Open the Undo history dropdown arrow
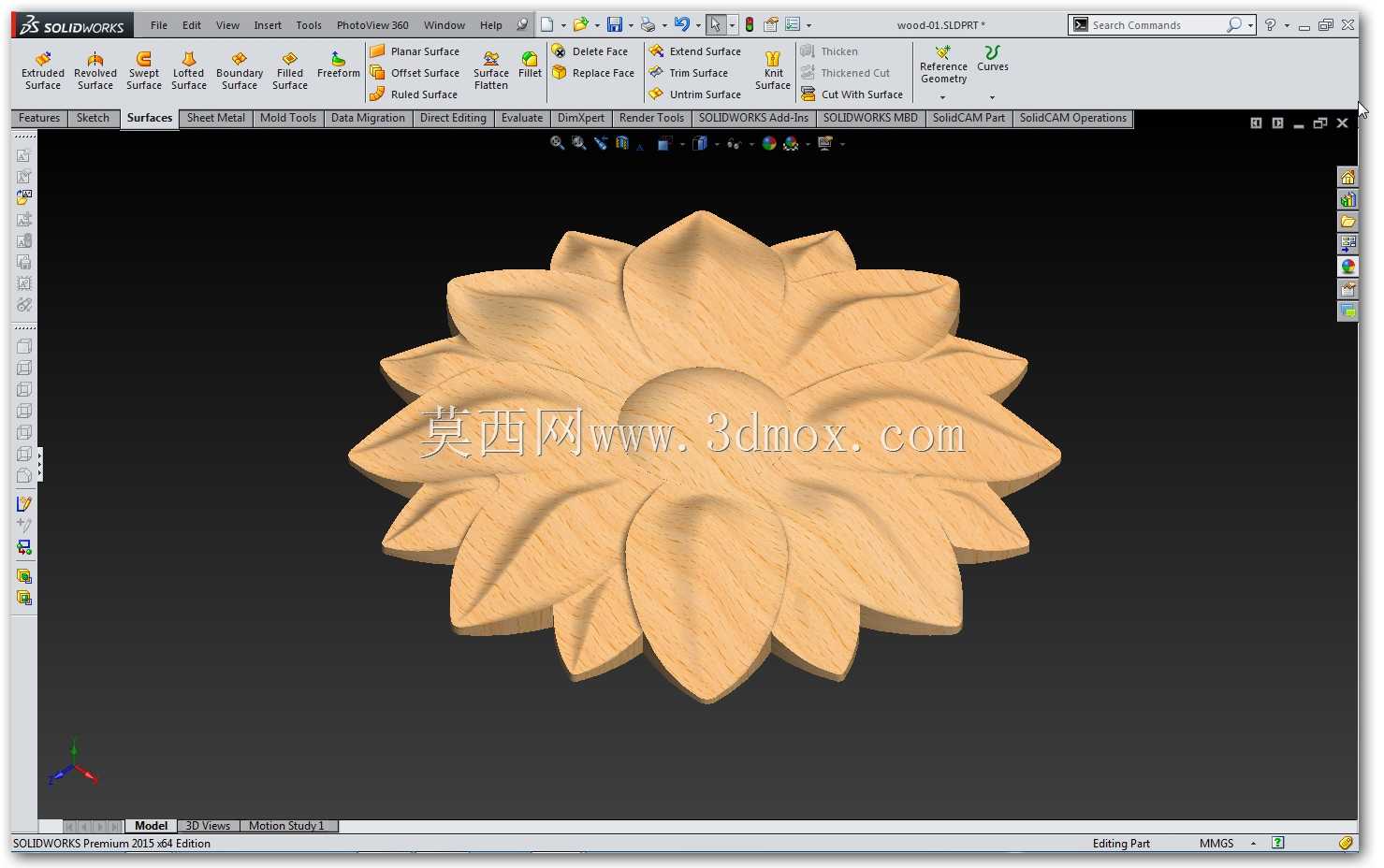The width and height of the screenshot is (1384, 868). point(698,26)
